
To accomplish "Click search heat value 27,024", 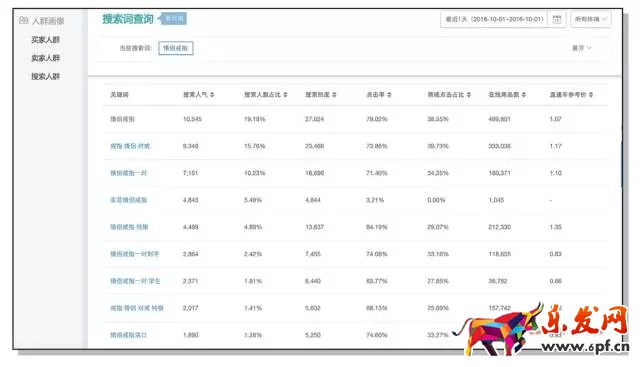I will pyautogui.click(x=314, y=119).
